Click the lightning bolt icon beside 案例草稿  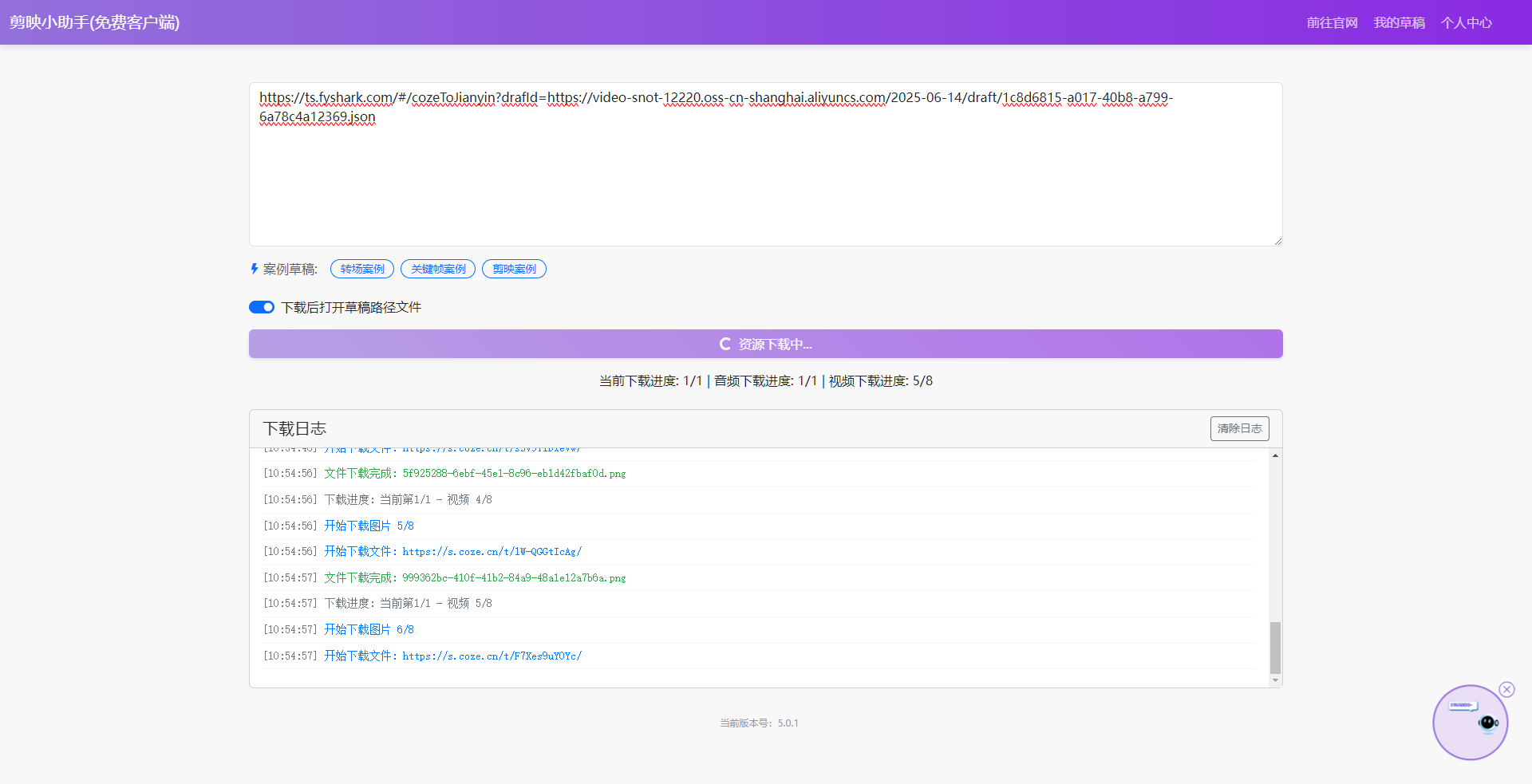click(254, 269)
